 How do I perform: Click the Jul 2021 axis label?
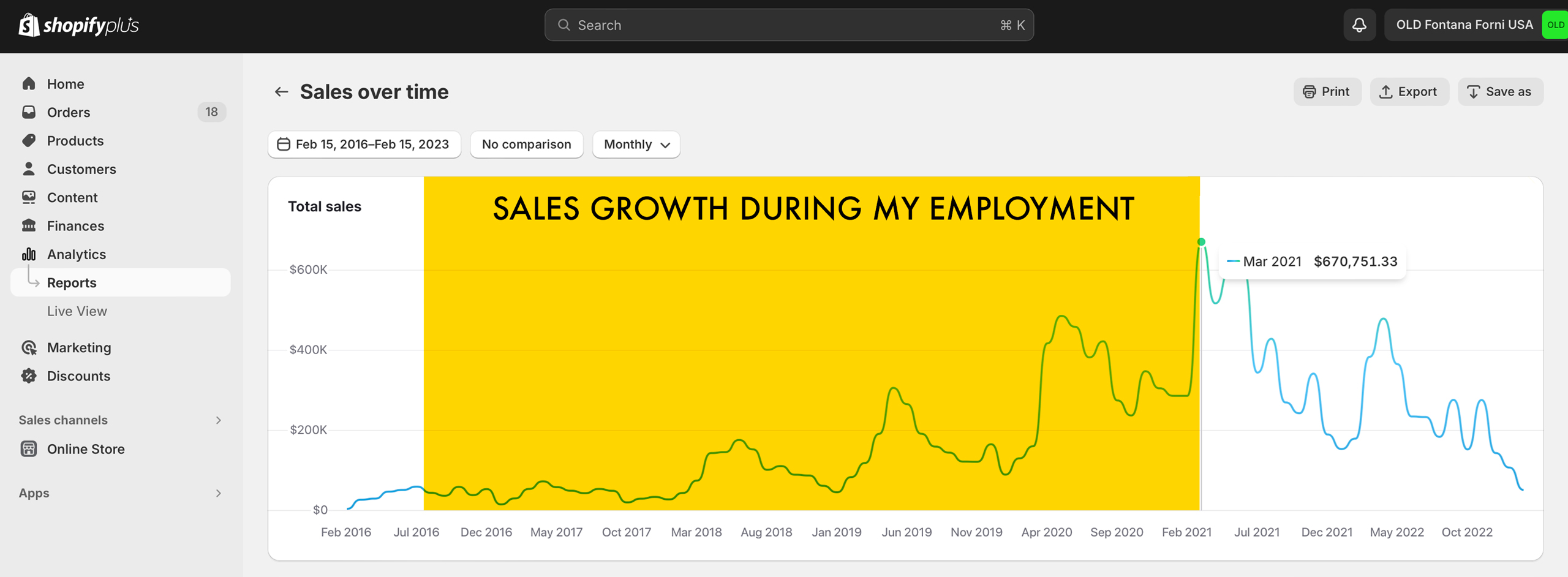pyautogui.click(x=1257, y=532)
